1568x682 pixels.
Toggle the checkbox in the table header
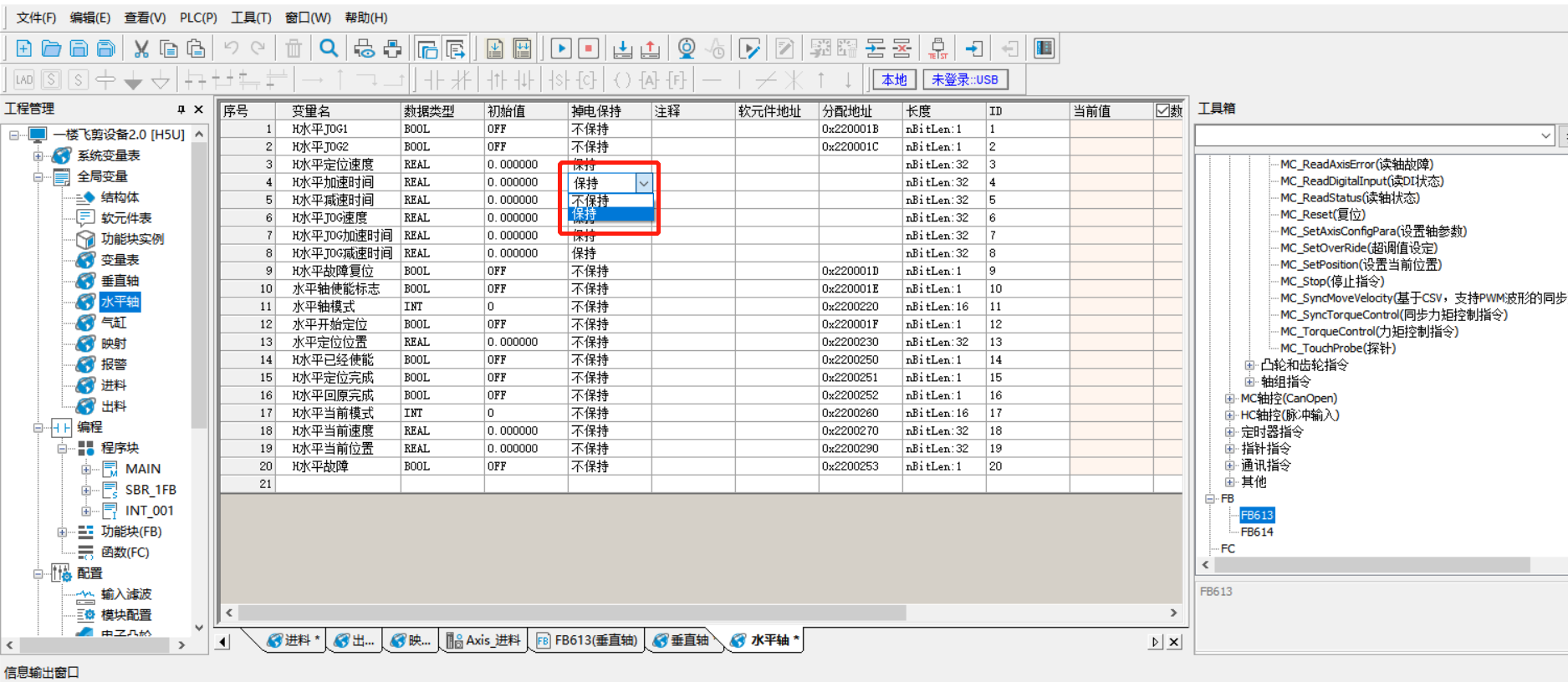pyautogui.click(x=1162, y=110)
